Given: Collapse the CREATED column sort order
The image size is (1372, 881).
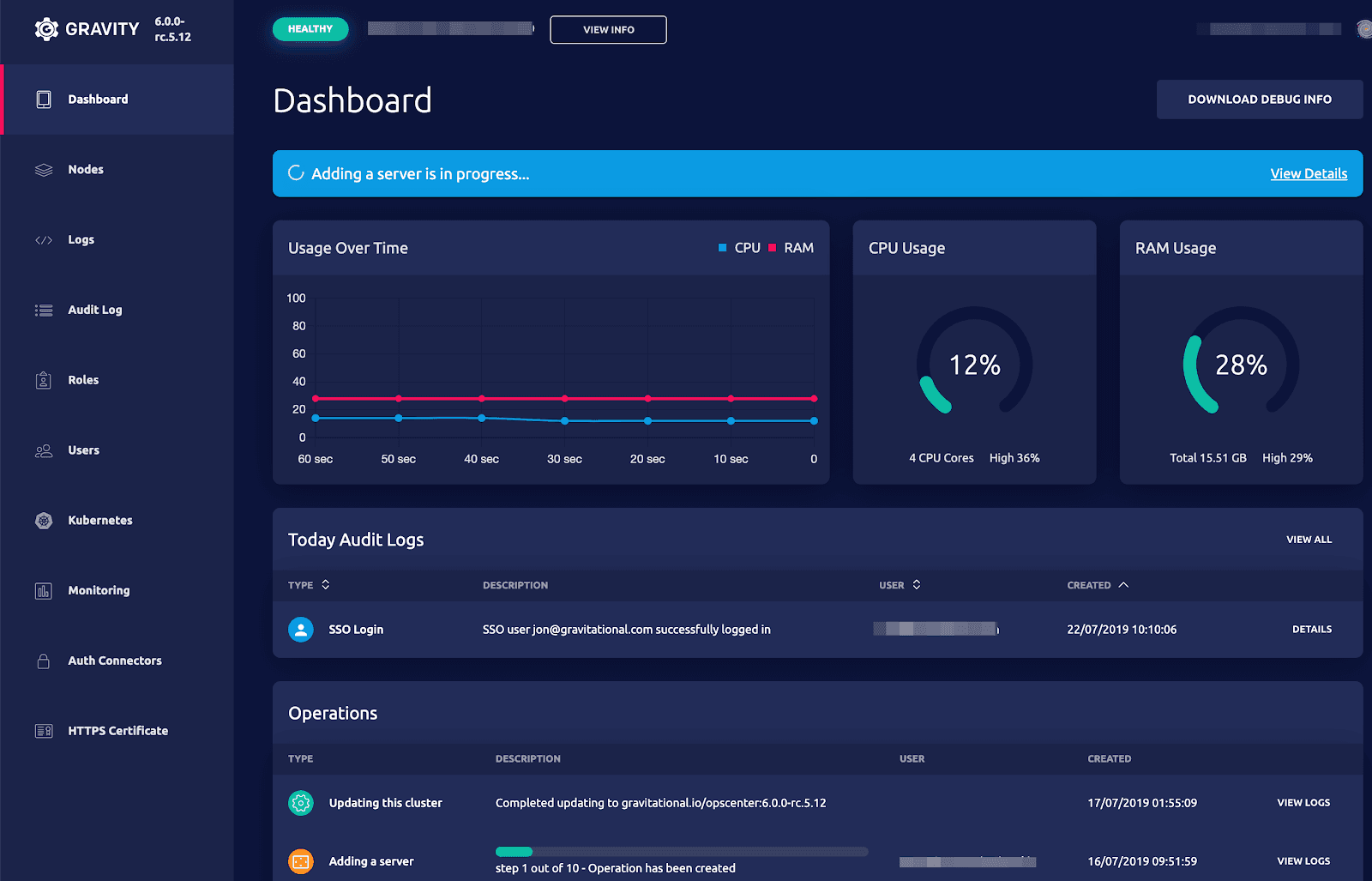Looking at the screenshot, I should (x=1097, y=584).
